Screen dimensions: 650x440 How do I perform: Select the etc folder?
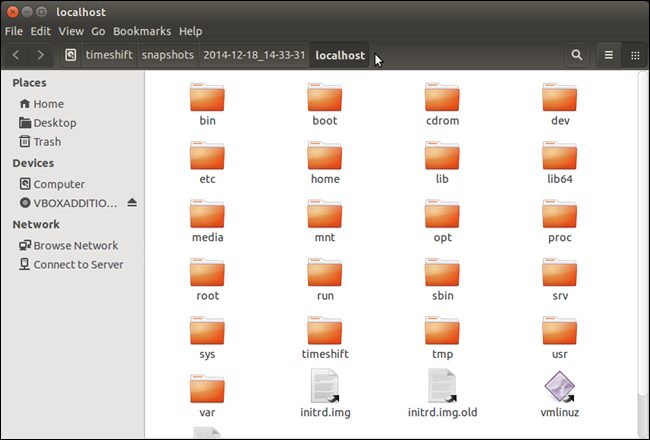[207, 163]
